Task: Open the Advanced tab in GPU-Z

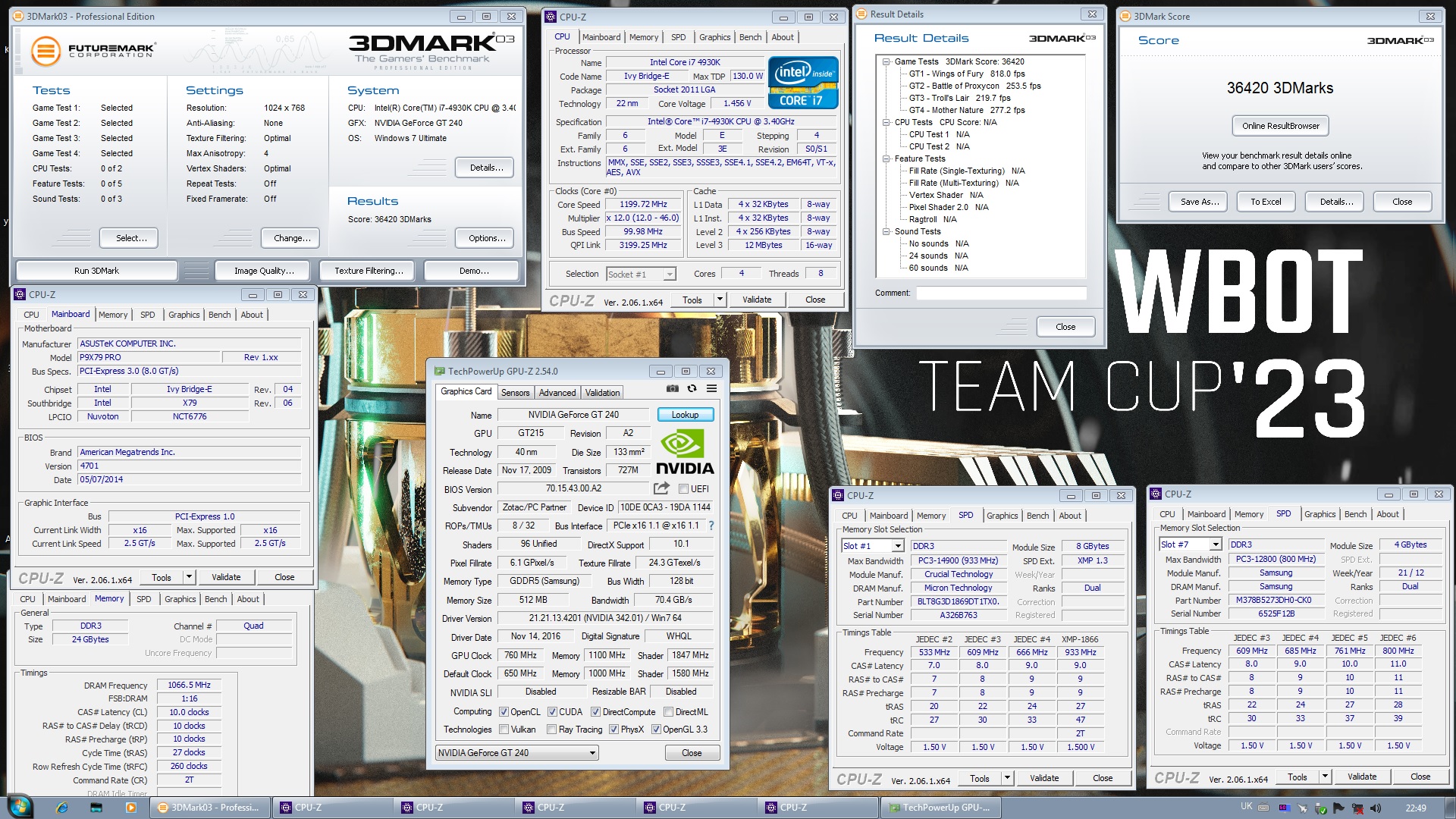Action: [x=557, y=393]
